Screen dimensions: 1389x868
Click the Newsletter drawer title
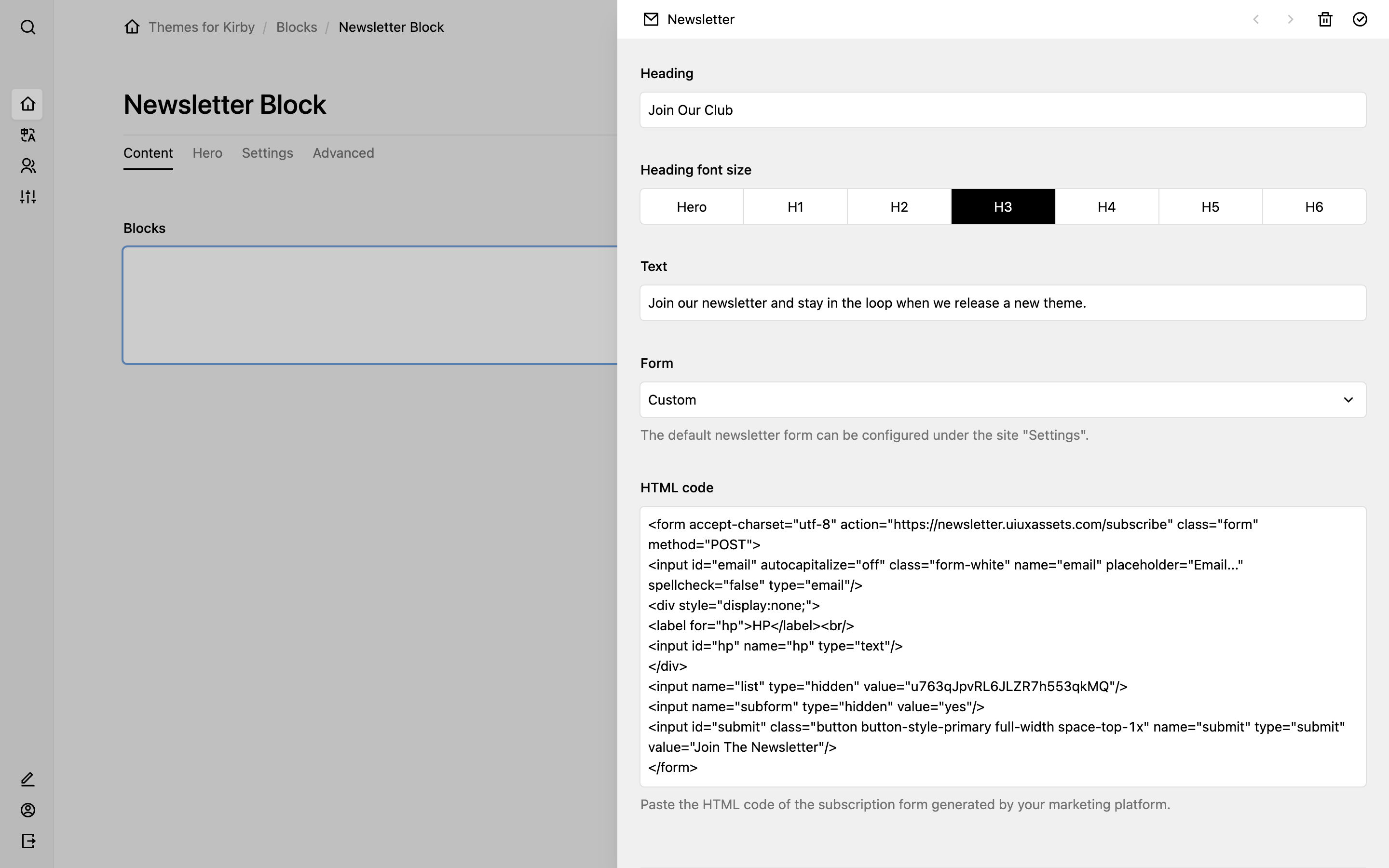click(x=701, y=19)
